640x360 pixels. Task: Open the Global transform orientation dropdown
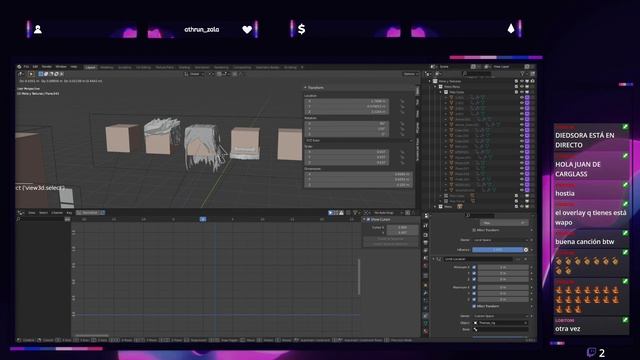(195, 74)
